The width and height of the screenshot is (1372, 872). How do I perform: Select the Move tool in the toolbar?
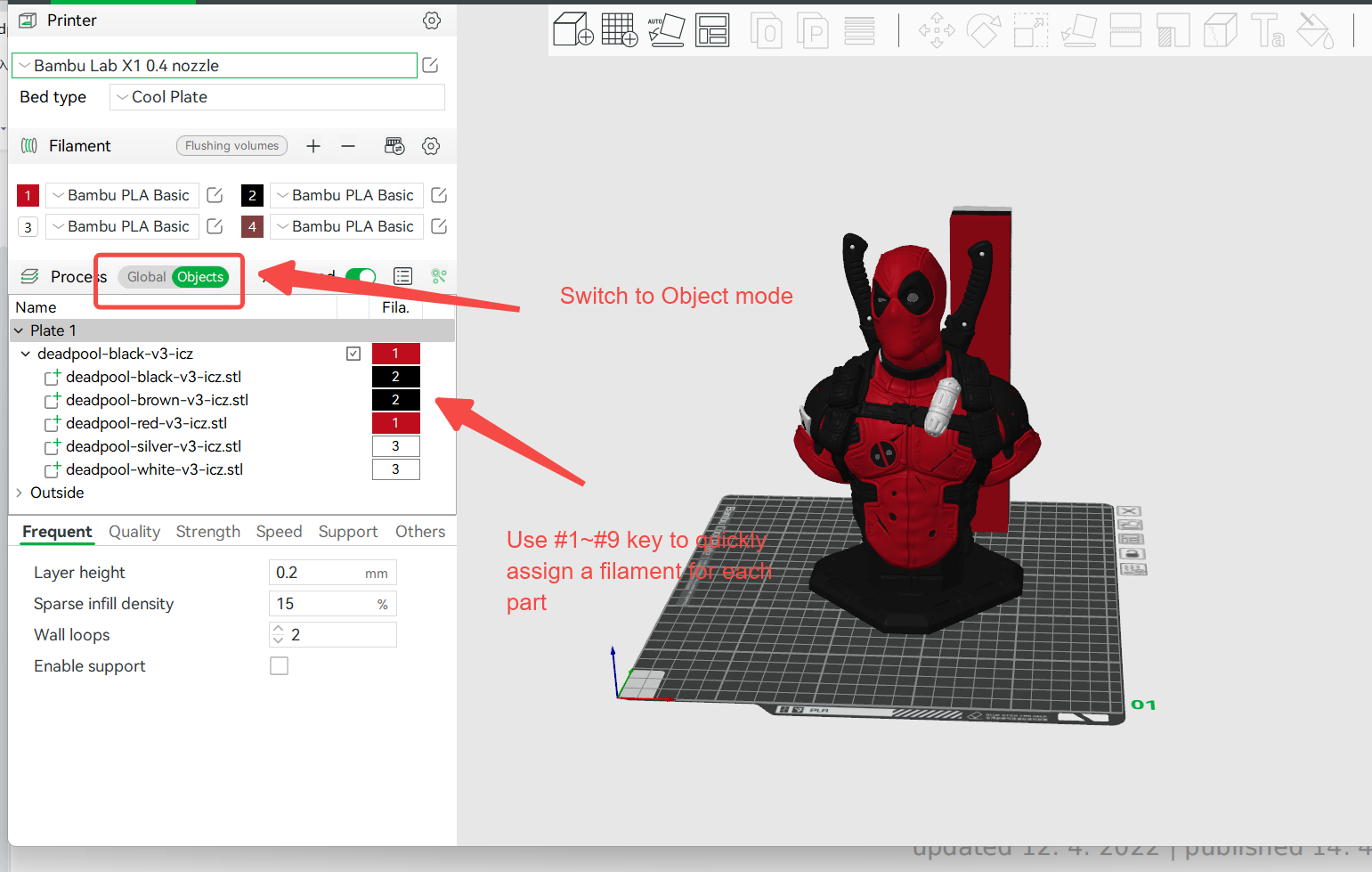tap(937, 29)
